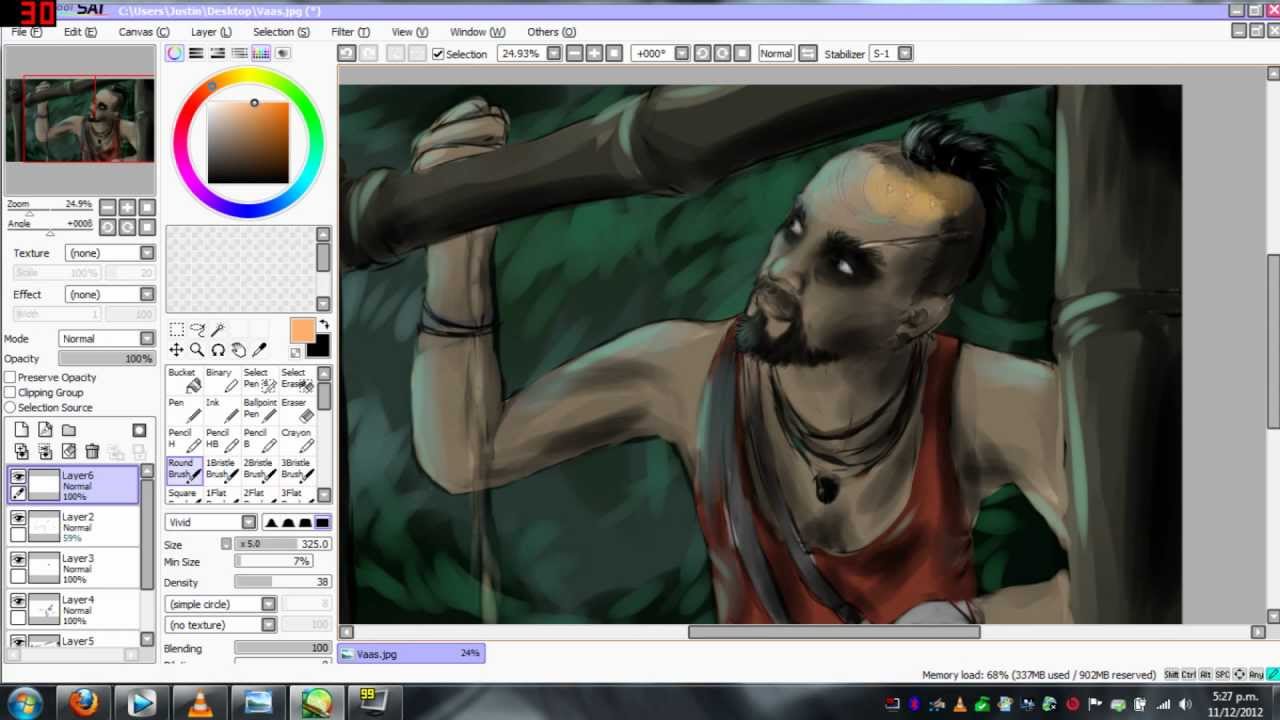
Task: Enable Clipping Group
Action: coord(10,392)
